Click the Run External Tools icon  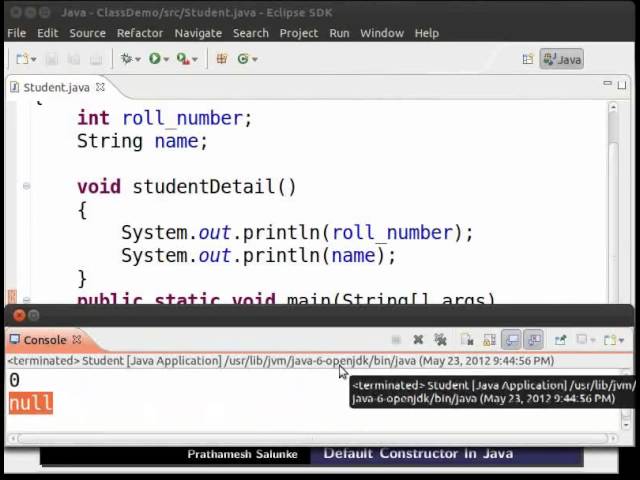(183, 59)
